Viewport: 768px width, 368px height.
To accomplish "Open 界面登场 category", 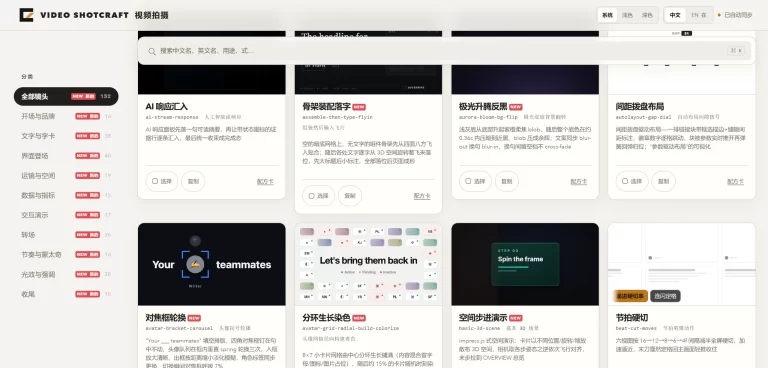I will pyautogui.click(x=66, y=156).
